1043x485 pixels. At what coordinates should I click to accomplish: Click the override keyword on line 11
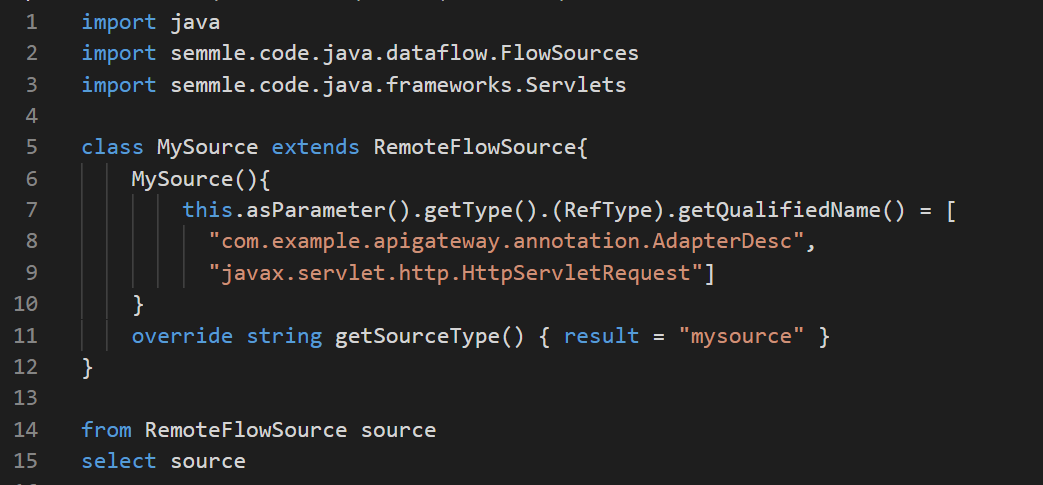[x=182, y=336]
